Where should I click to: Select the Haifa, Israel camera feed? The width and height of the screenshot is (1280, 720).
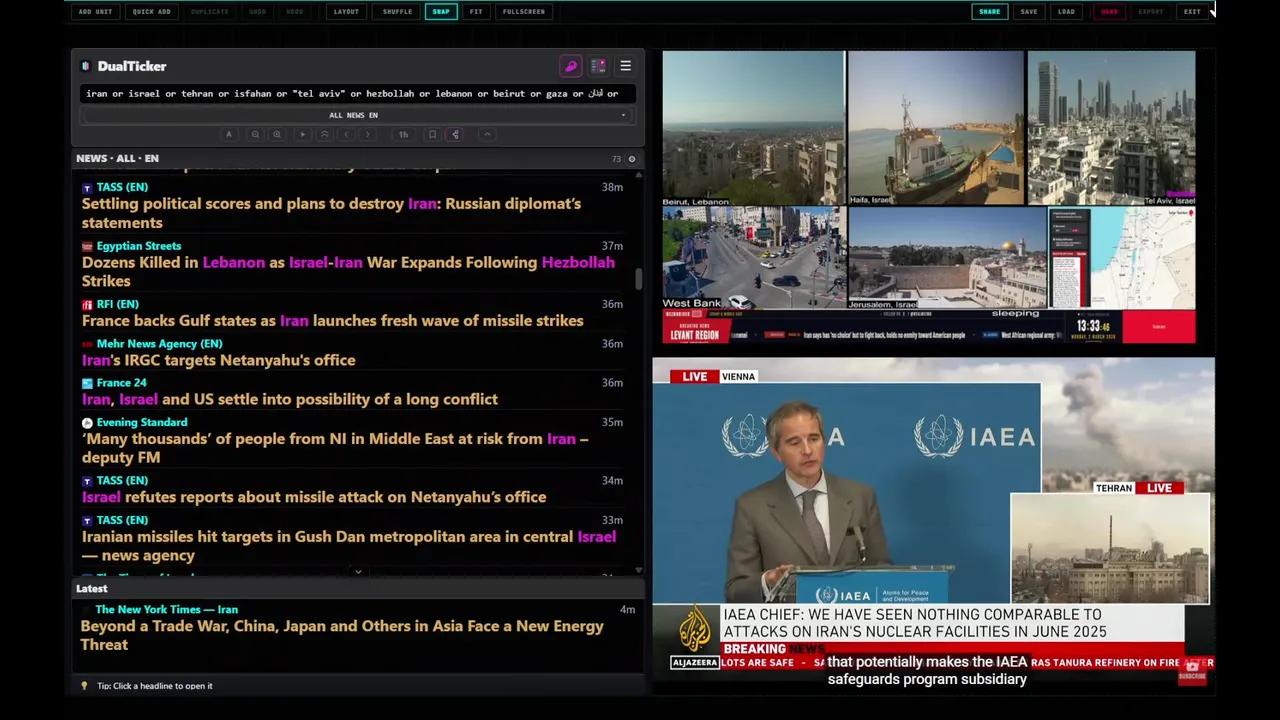coord(935,129)
